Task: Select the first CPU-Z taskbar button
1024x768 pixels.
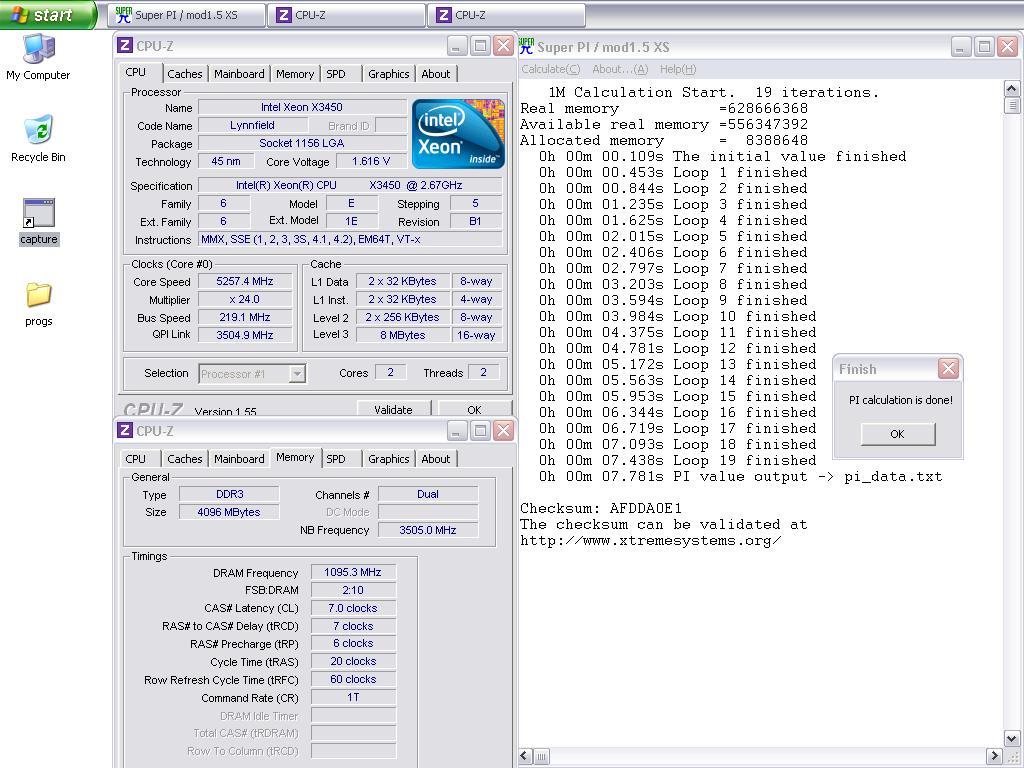Action: click(346, 15)
